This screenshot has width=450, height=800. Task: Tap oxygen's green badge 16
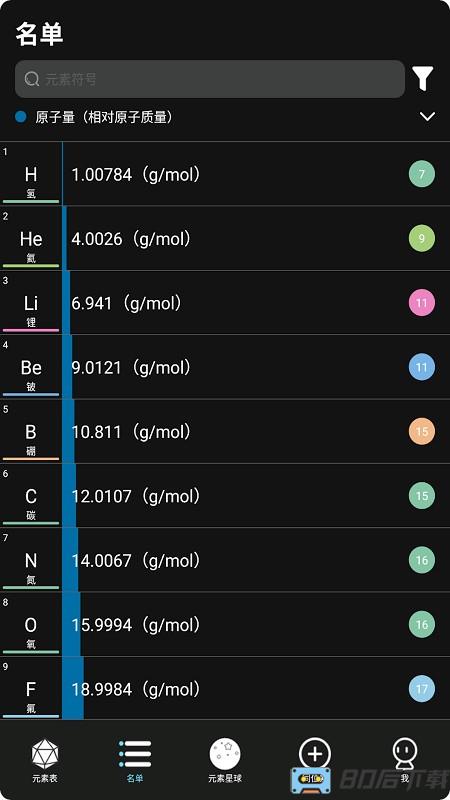click(x=421, y=624)
